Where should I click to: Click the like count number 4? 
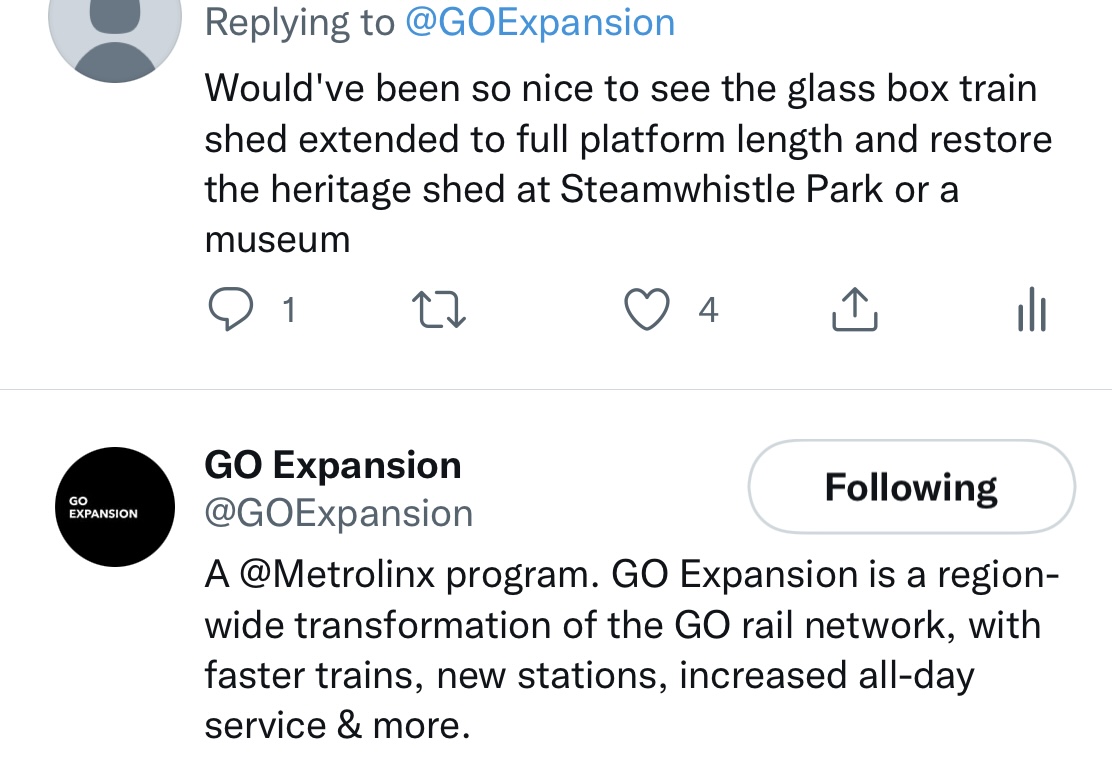tap(708, 311)
